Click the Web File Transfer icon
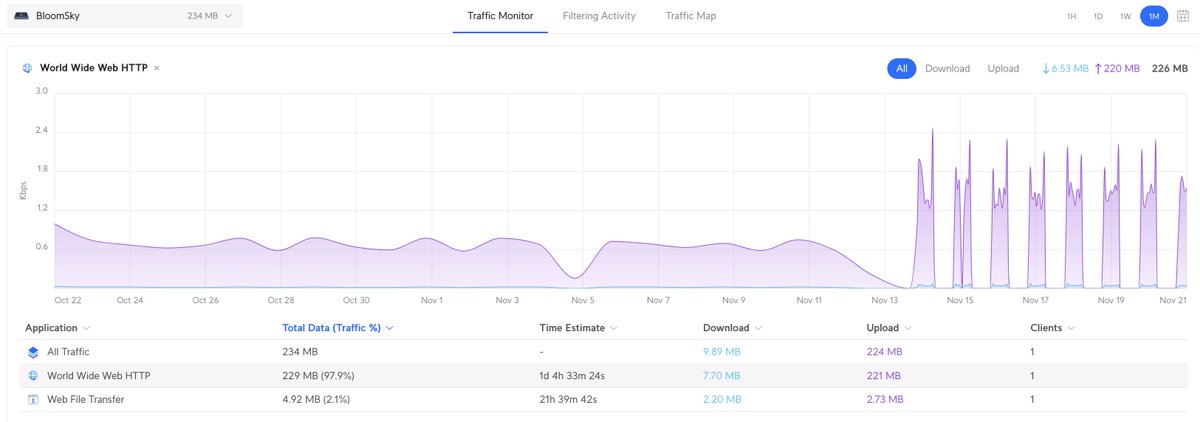 tap(33, 400)
